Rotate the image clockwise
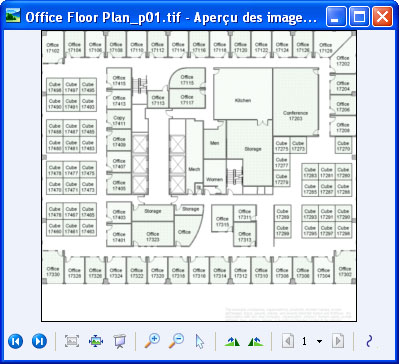The height and width of the screenshot is (364, 399). point(232,341)
